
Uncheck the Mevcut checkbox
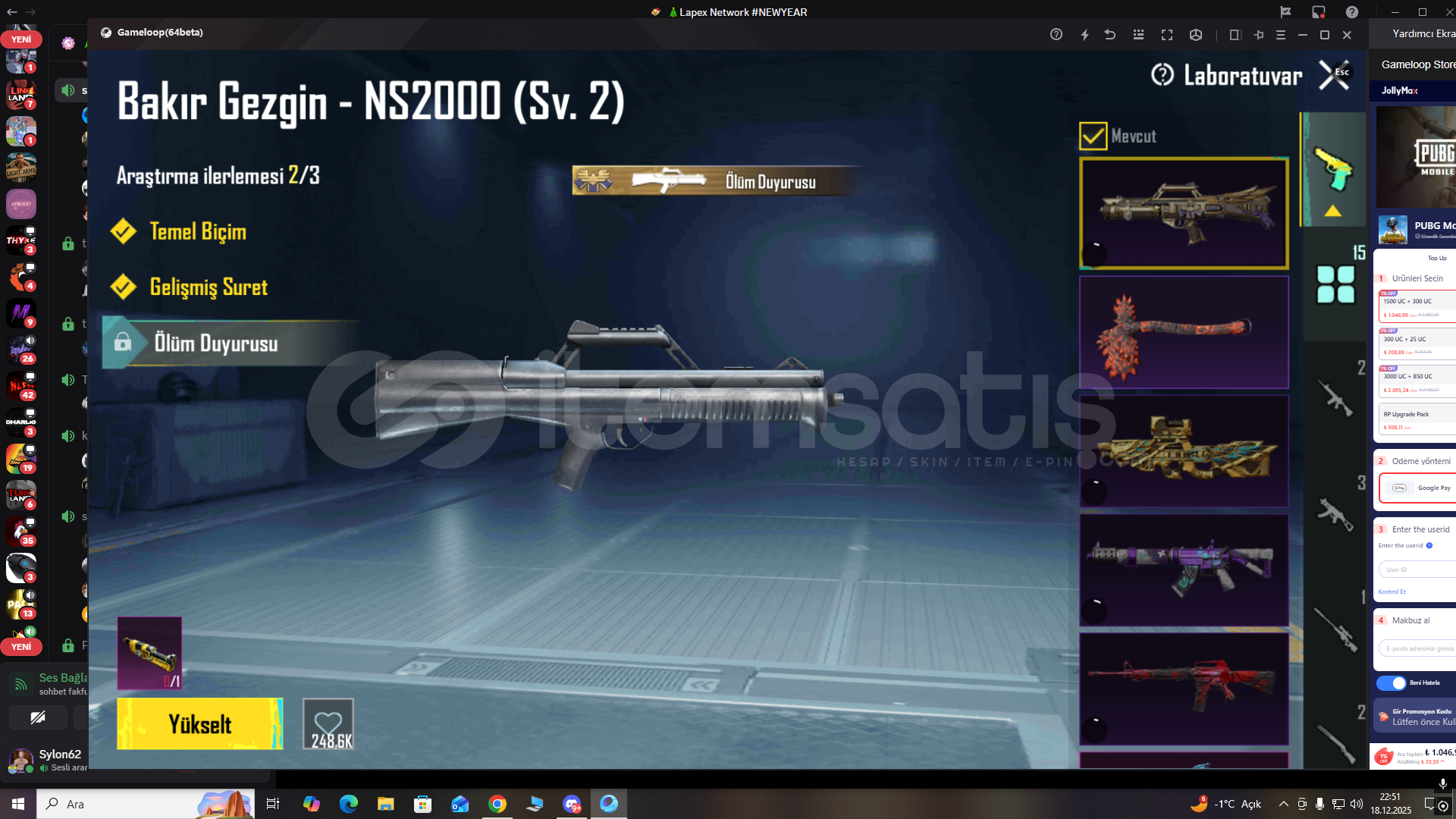pyautogui.click(x=1093, y=136)
